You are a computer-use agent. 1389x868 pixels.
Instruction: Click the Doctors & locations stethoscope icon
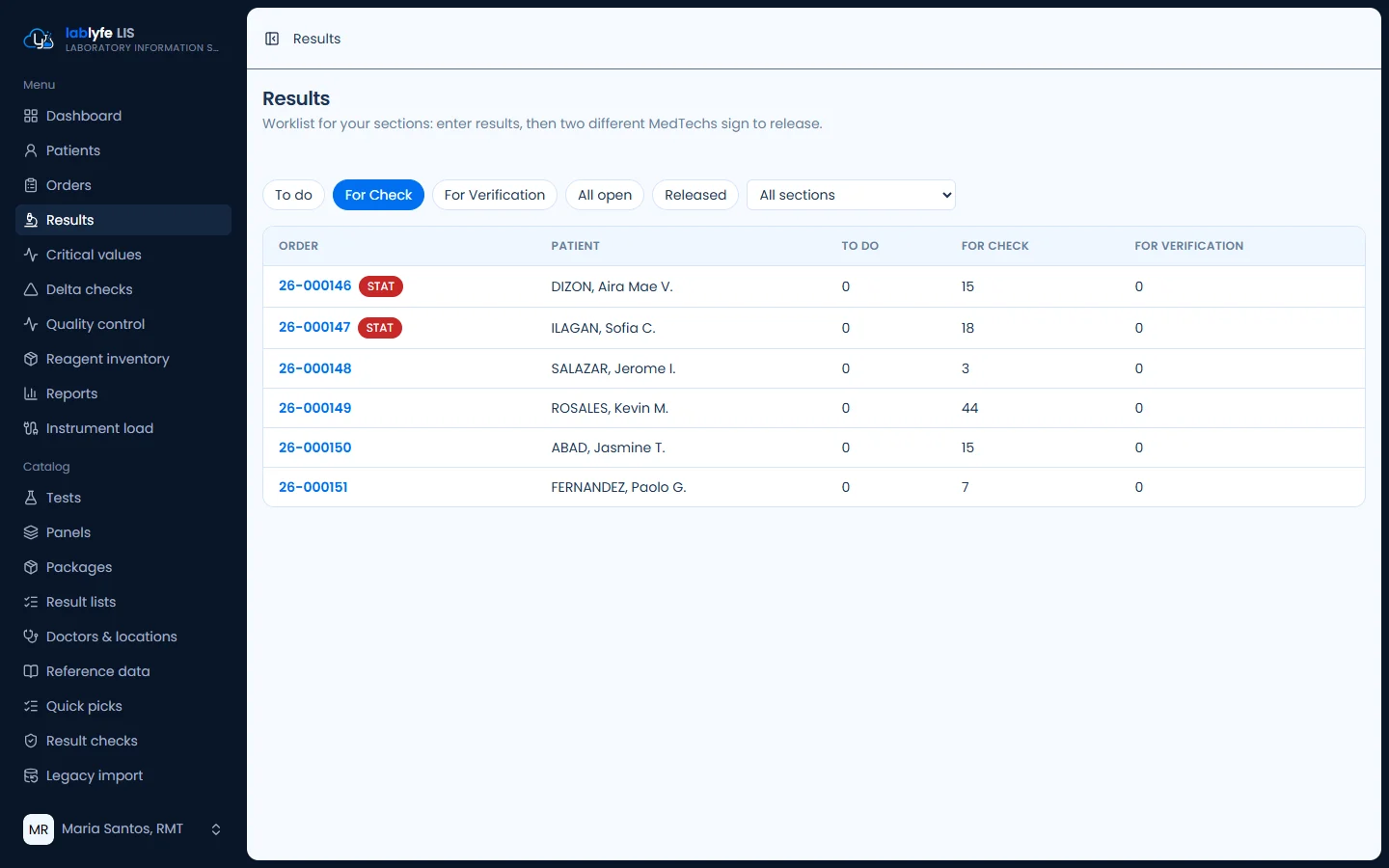31,637
